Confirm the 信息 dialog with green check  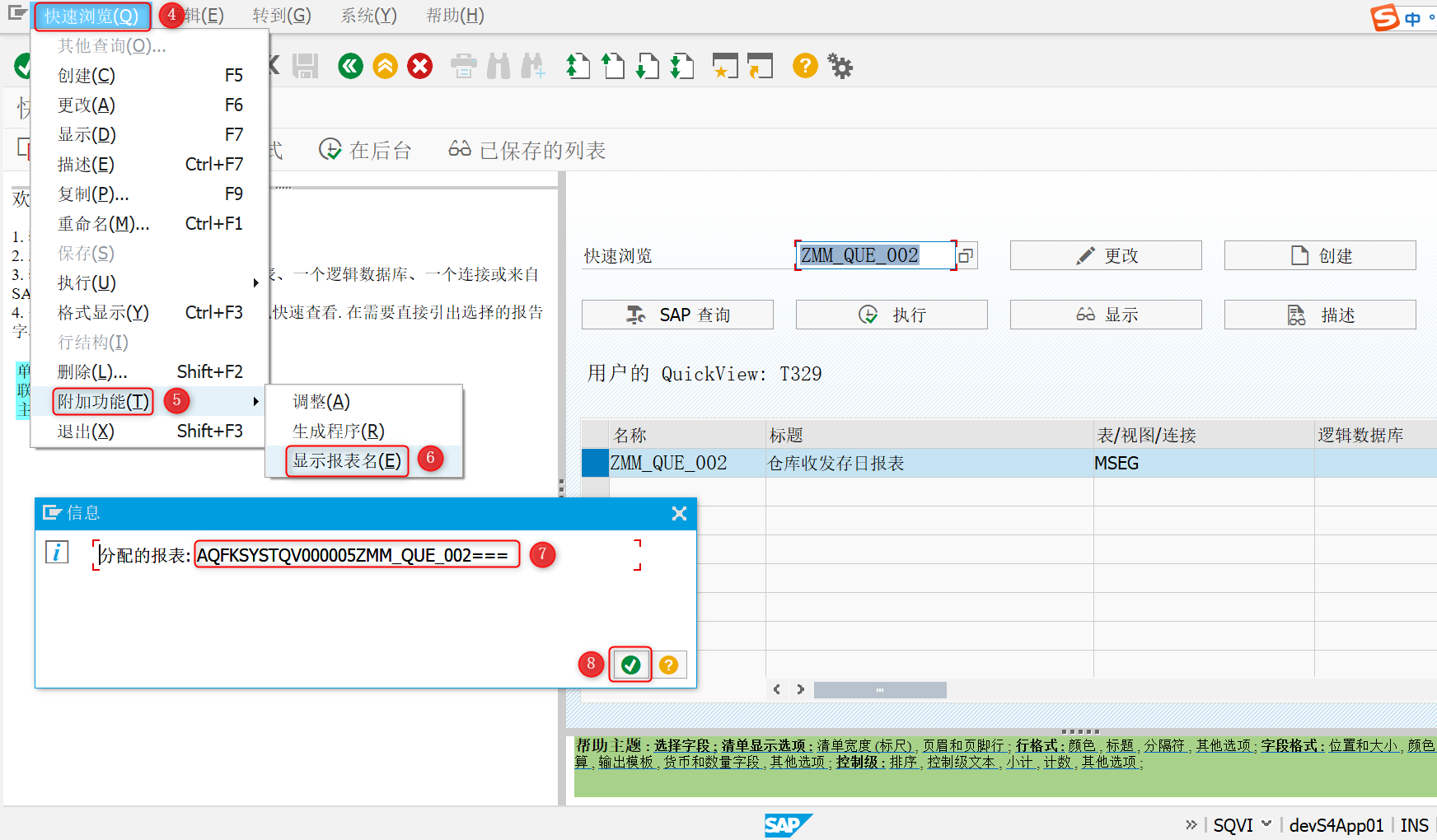click(630, 665)
